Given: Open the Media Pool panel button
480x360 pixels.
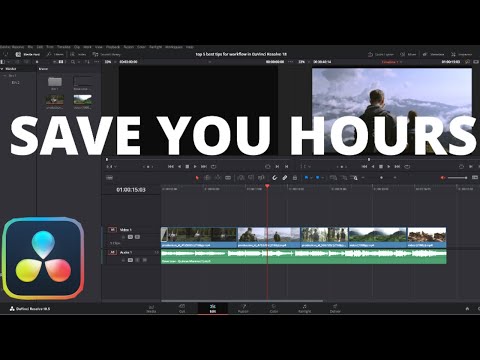Looking at the screenshot, I should point(28,54).
